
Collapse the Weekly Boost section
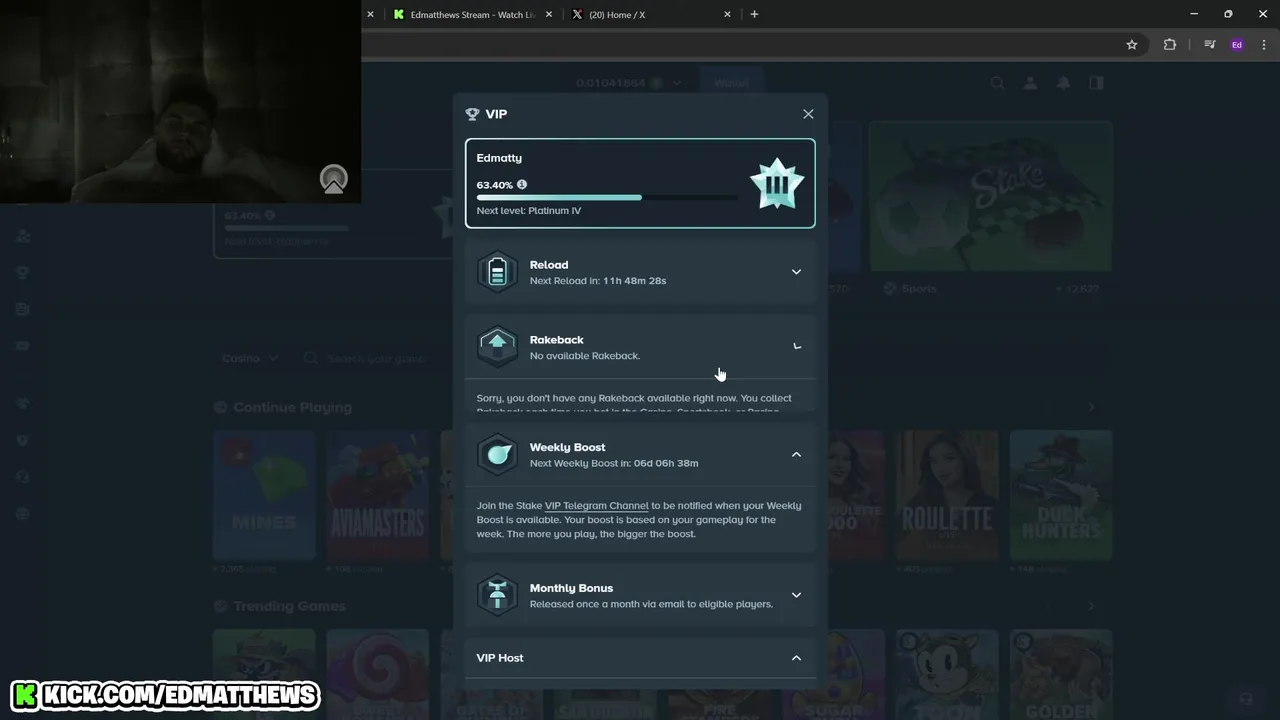click(796, 454)
